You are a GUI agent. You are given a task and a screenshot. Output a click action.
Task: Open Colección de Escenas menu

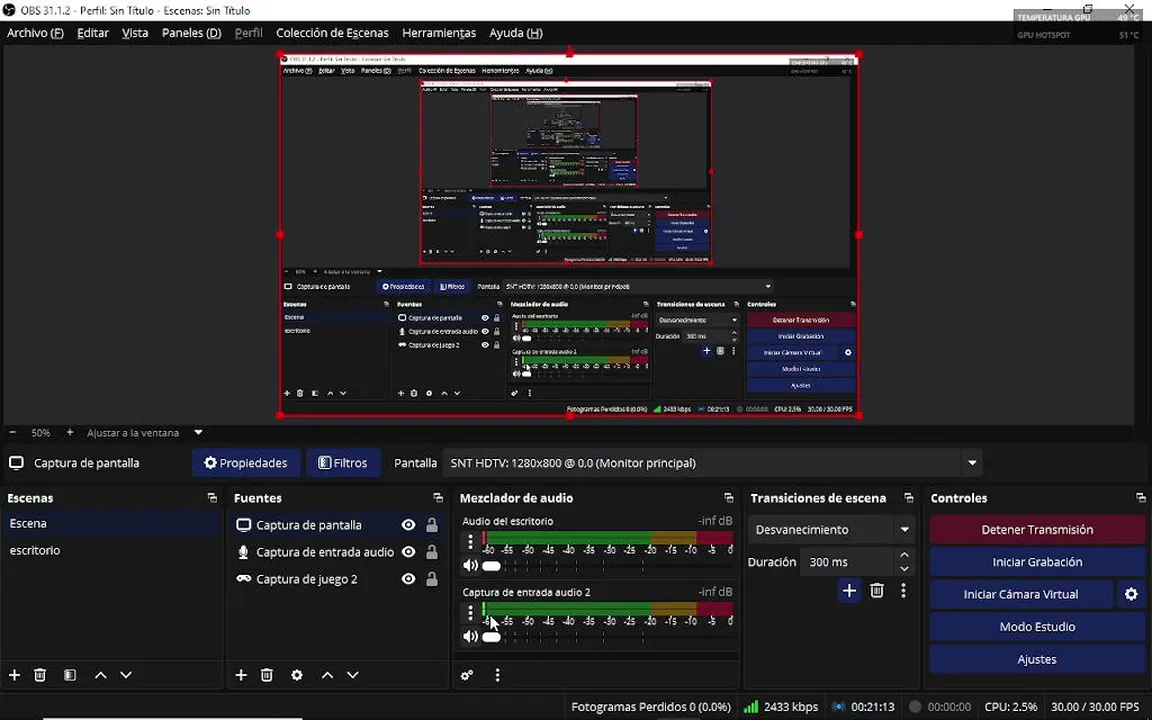point(332,33)
